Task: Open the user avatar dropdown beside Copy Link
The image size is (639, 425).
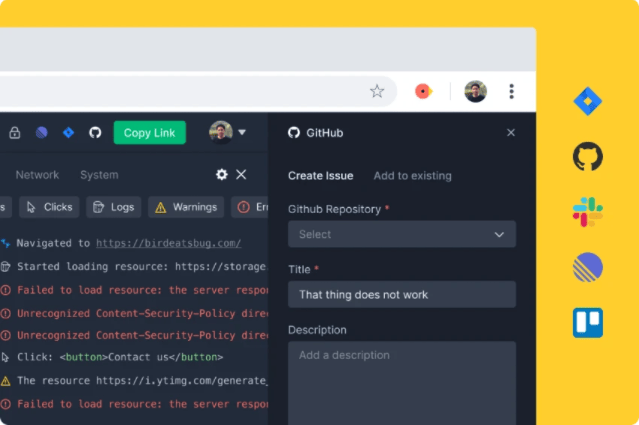Action: 227,132
